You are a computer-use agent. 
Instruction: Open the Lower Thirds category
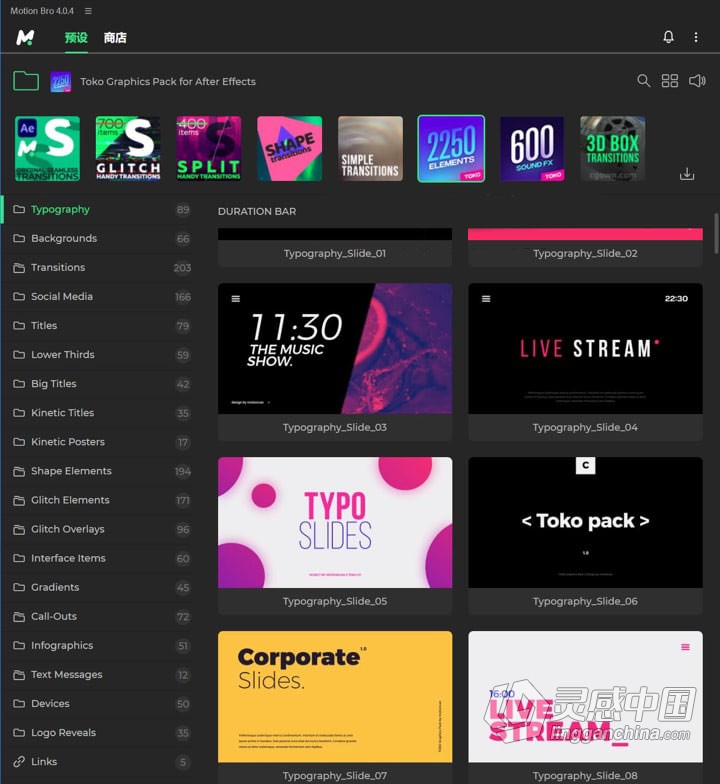(x=100, y=354)
